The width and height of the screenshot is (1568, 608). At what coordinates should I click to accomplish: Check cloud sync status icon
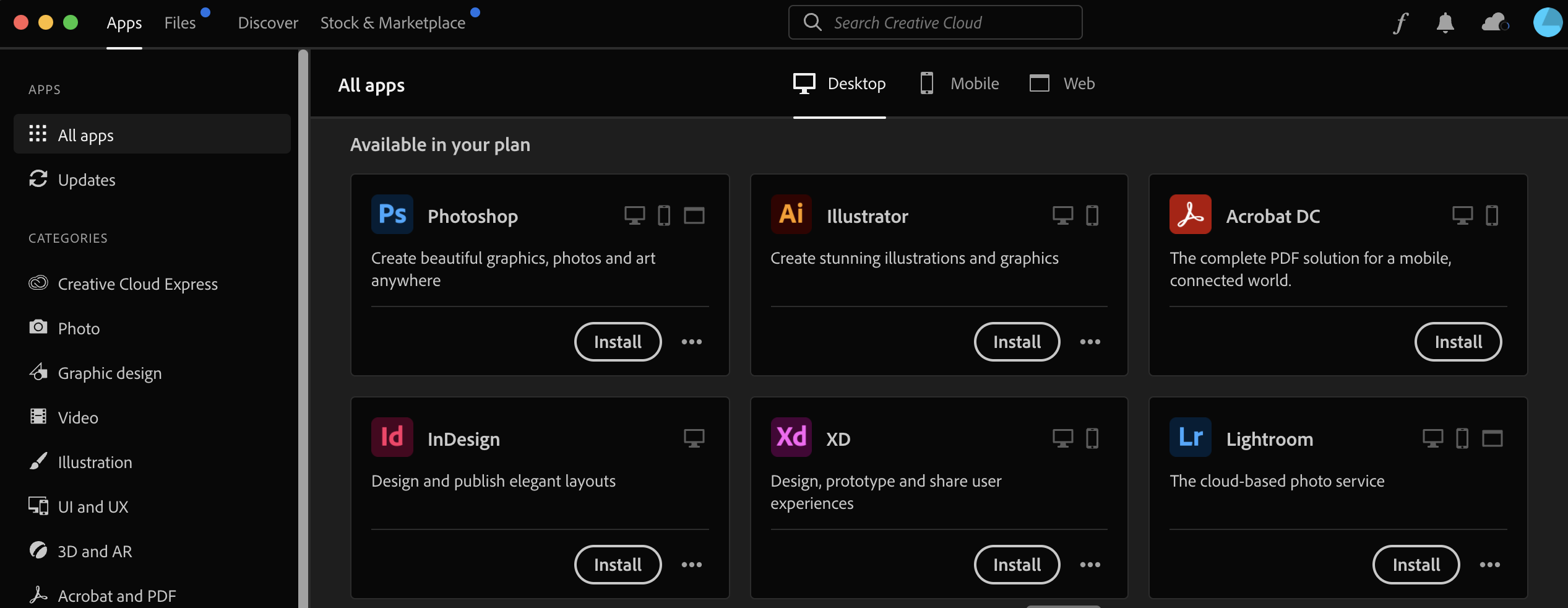1496,22
